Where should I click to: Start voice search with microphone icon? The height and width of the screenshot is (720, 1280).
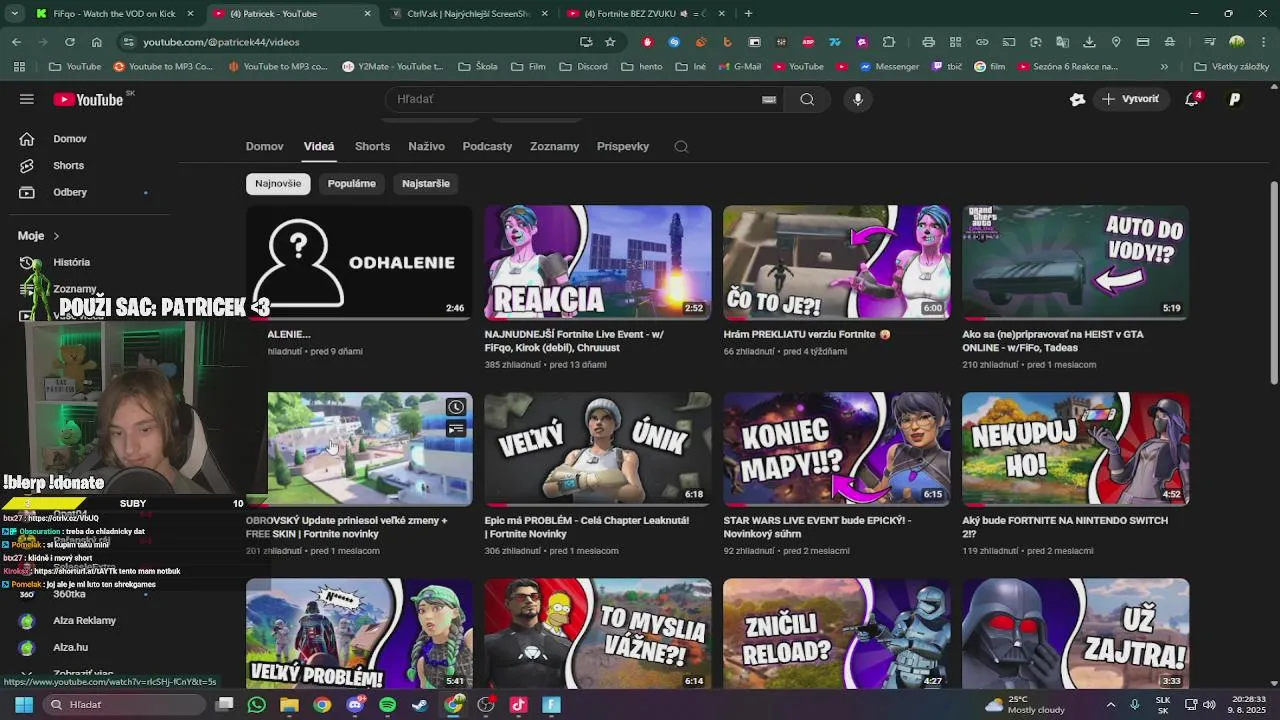858,99
